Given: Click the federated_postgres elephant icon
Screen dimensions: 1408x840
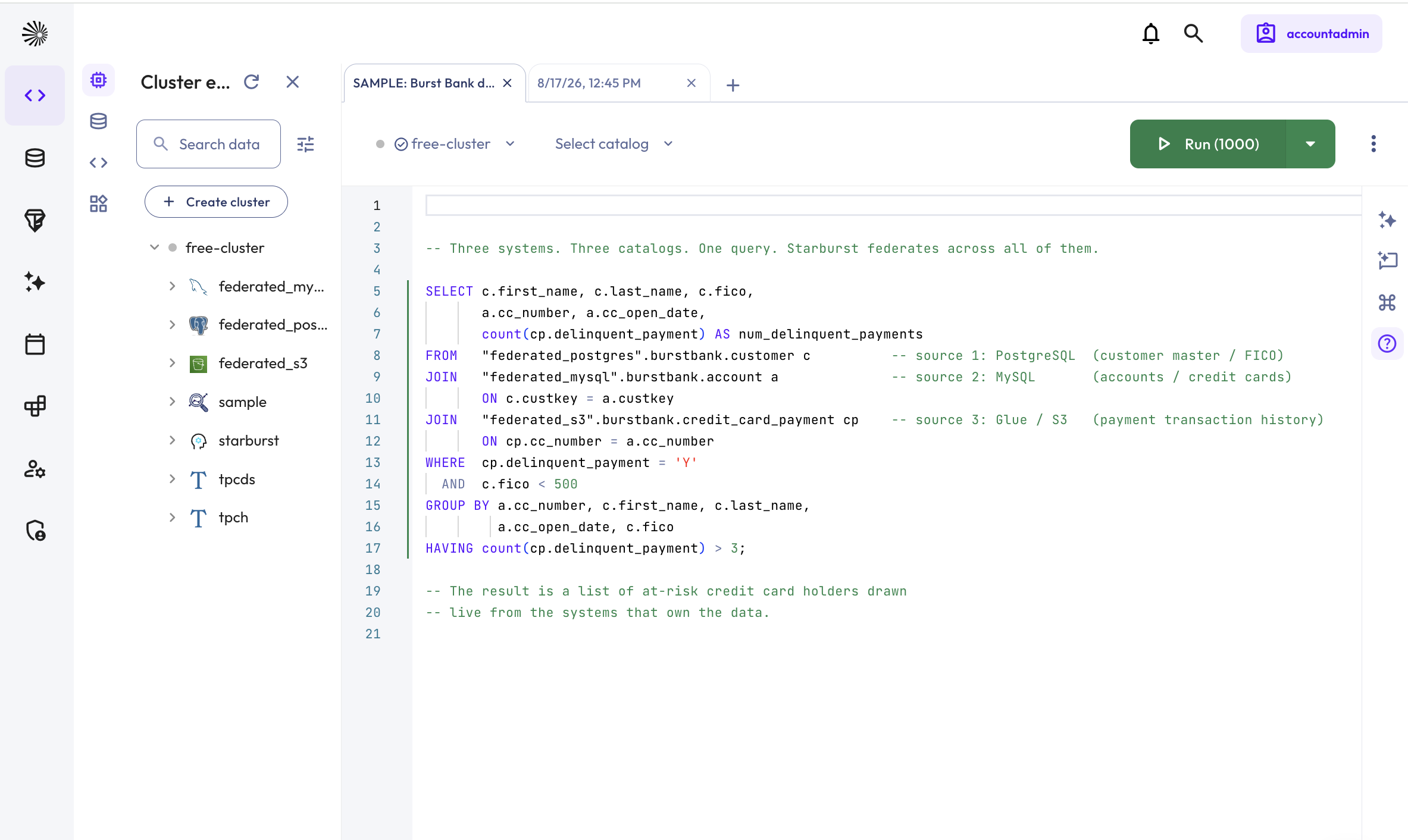Looking at the screenshot, I should tap(198, 325).
